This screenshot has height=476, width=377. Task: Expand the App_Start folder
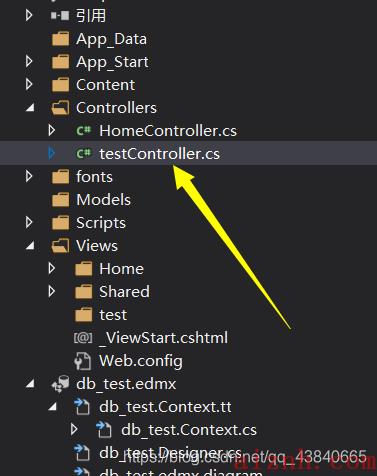(x=29, y=61)
